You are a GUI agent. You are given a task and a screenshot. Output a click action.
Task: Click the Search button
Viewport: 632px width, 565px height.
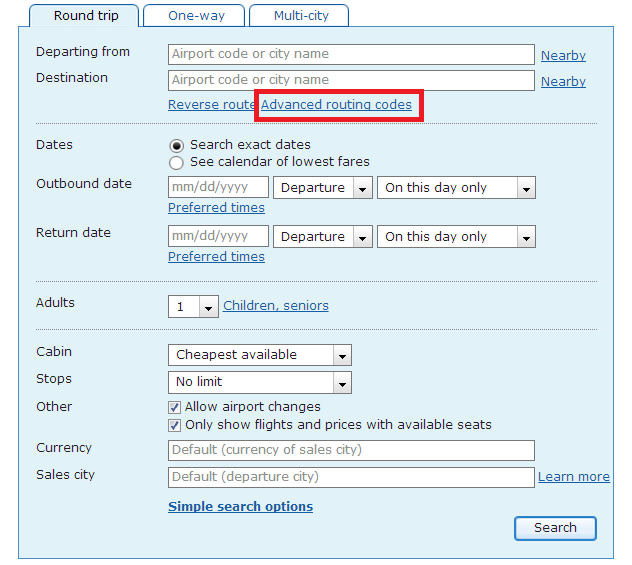(555, 528)
